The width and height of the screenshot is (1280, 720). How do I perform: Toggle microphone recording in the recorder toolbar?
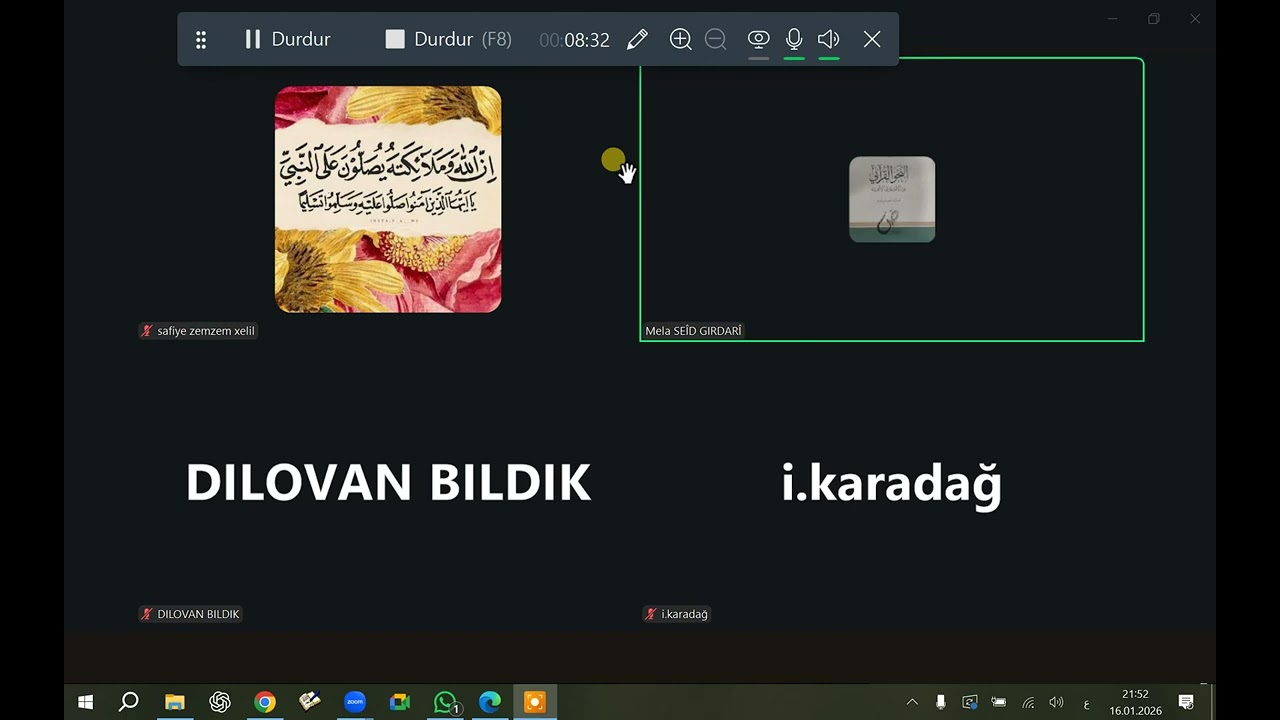click(794, 39)
